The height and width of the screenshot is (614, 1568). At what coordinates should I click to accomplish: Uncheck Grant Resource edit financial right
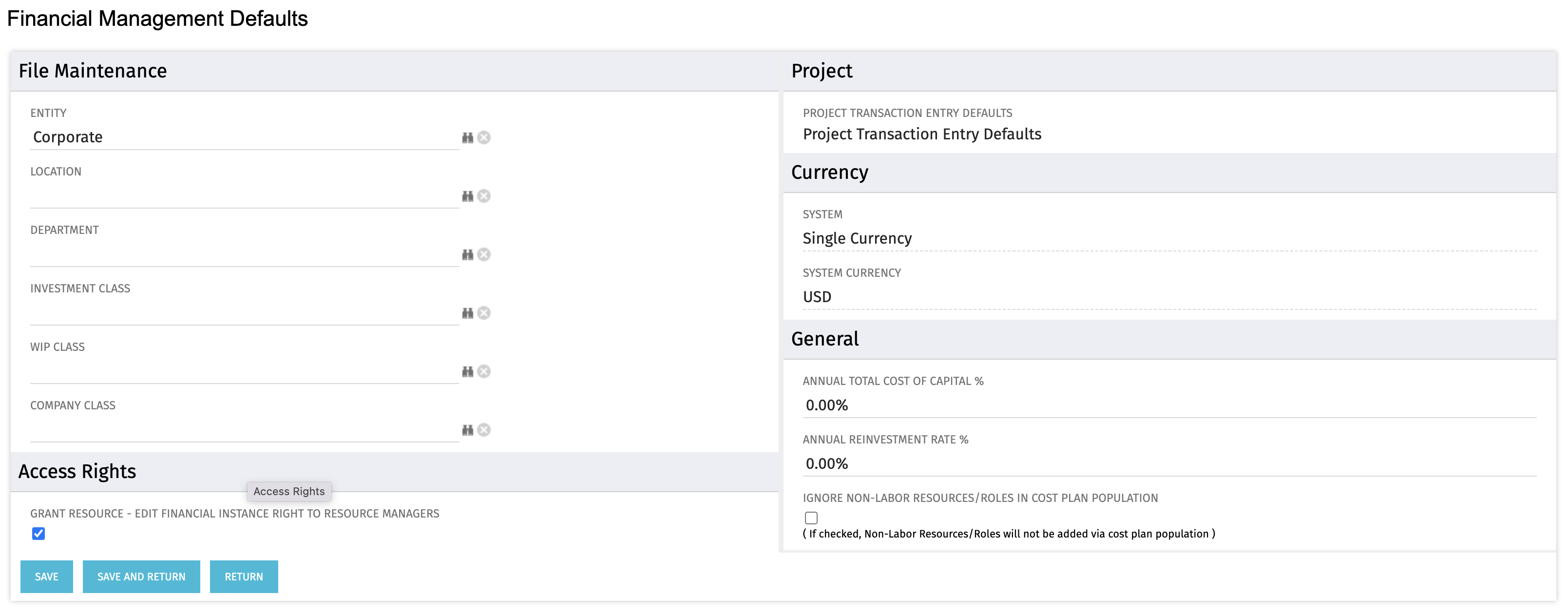38,534
